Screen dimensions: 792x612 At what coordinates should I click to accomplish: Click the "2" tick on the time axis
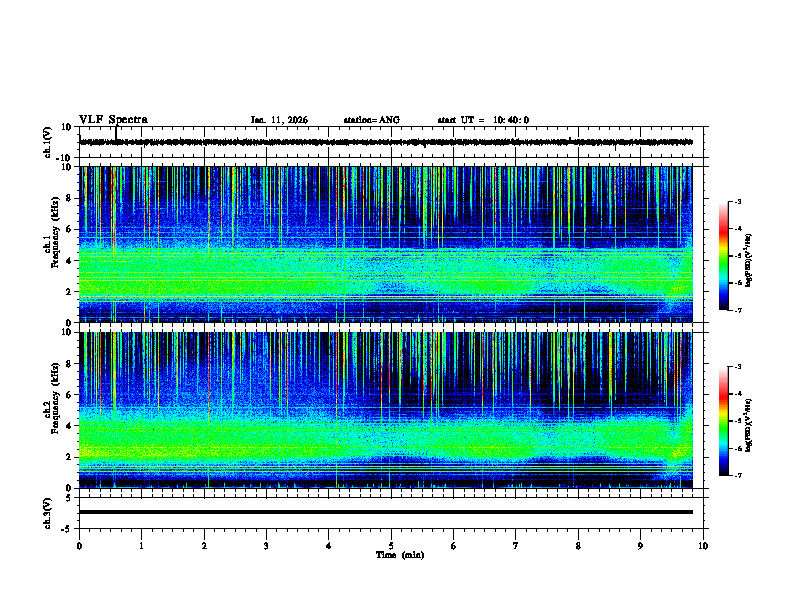[204, 546]
